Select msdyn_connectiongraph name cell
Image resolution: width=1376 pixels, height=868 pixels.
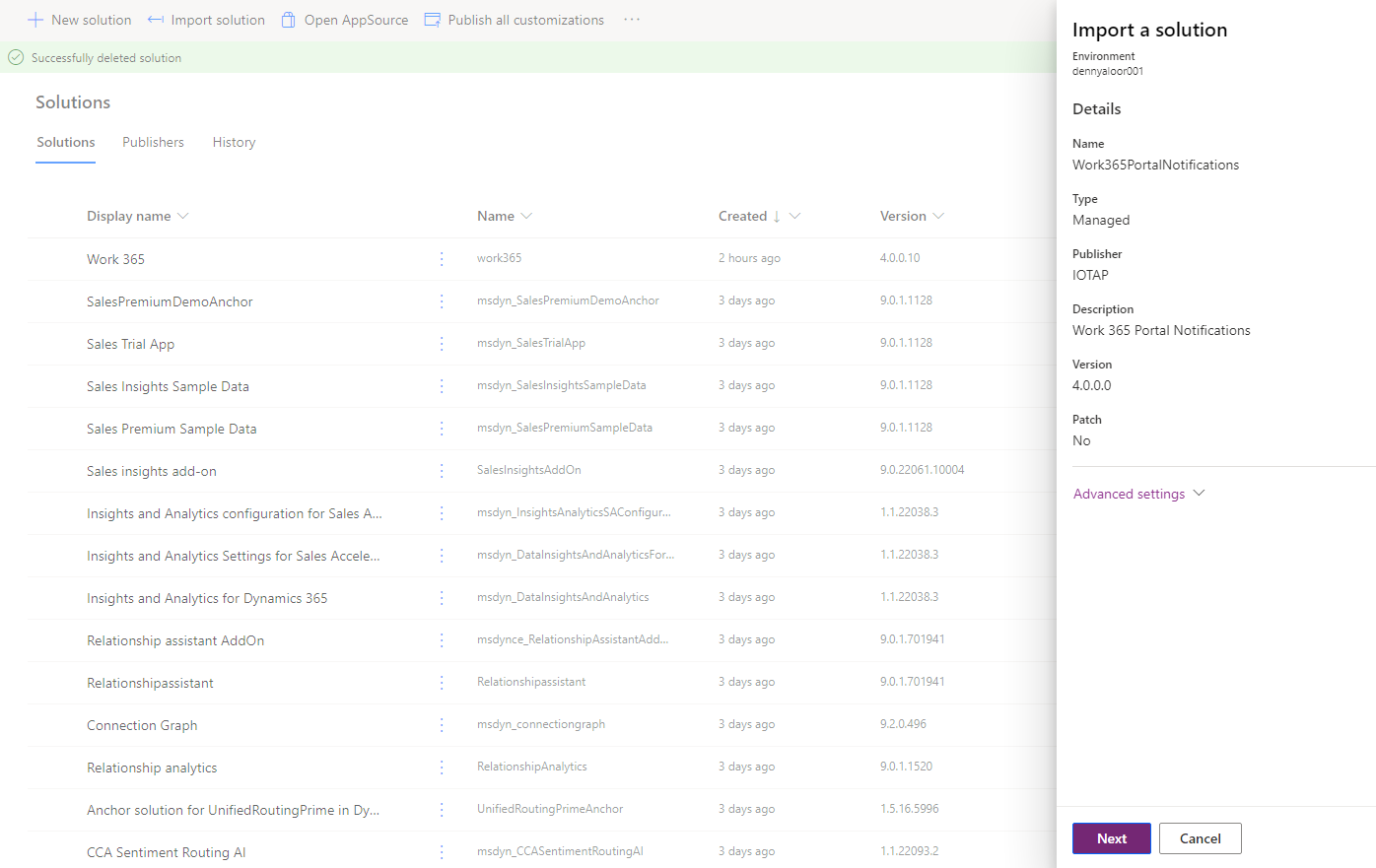pos(541,724)
